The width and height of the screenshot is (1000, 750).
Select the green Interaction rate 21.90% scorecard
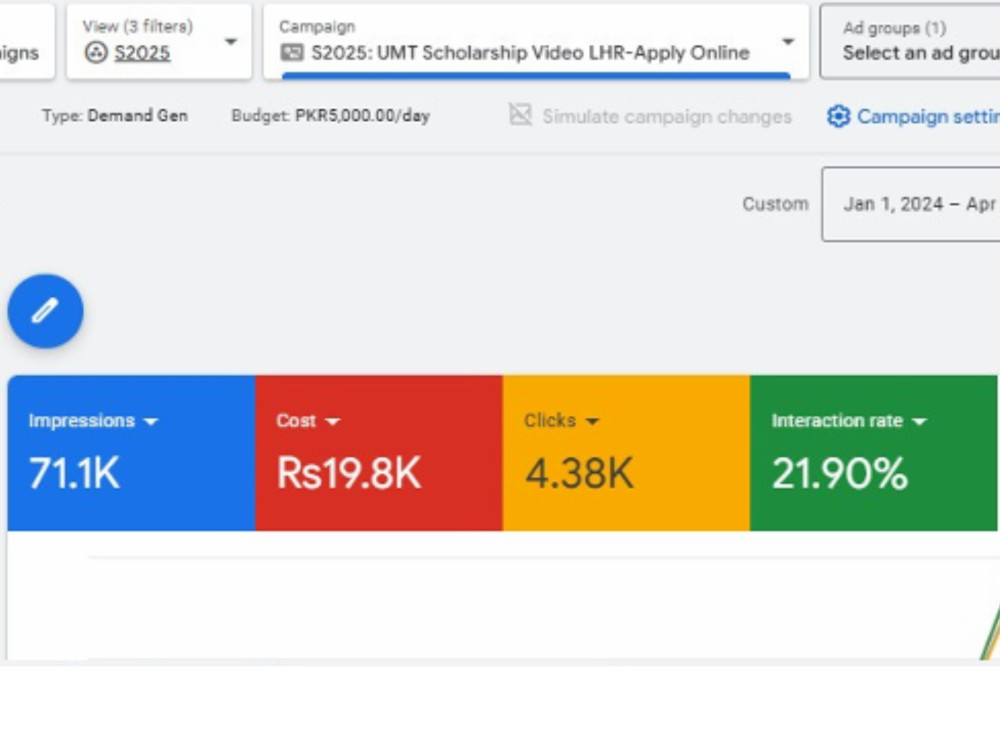click(874, 453)
